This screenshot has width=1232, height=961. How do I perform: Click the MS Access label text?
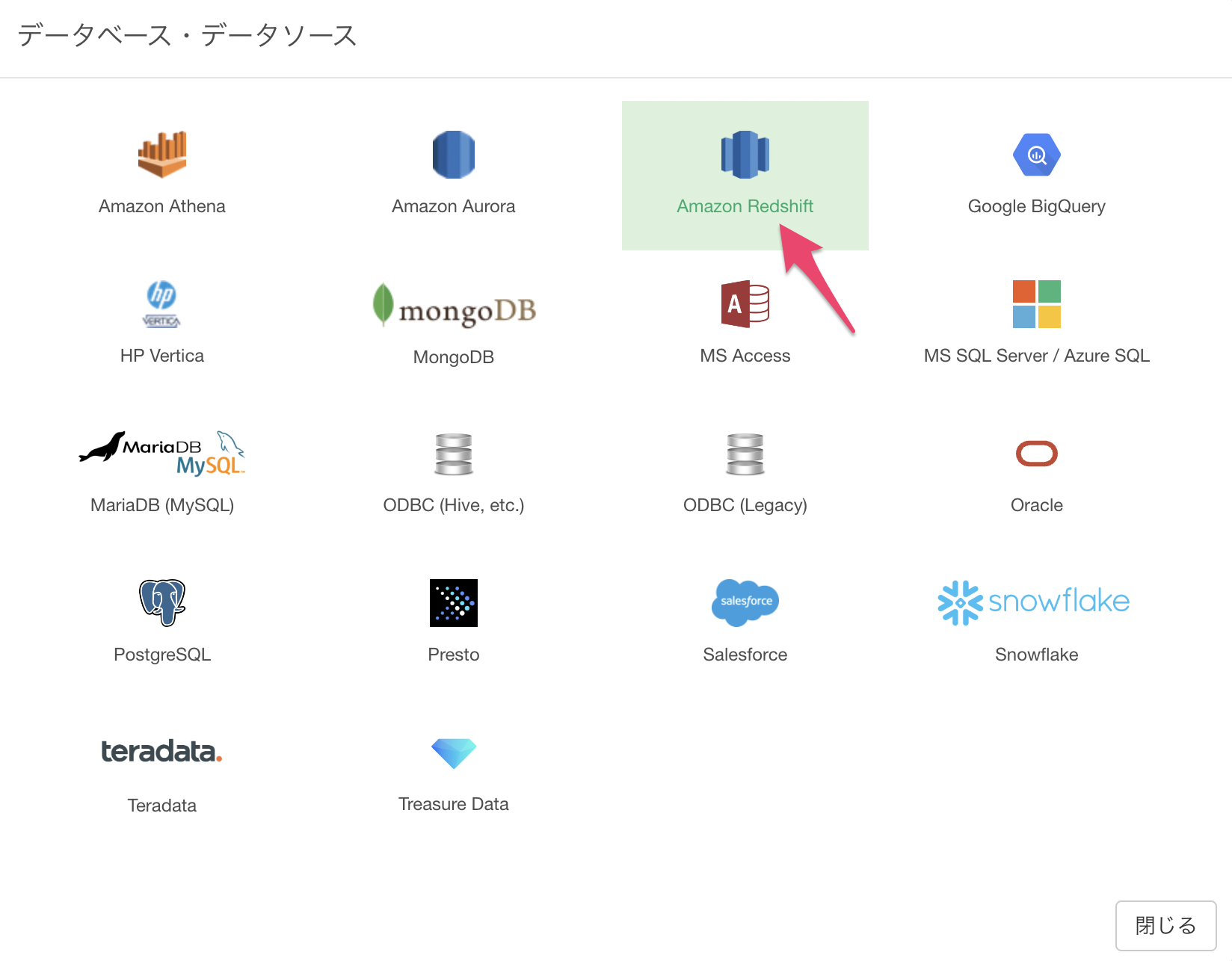coord(745,356)
